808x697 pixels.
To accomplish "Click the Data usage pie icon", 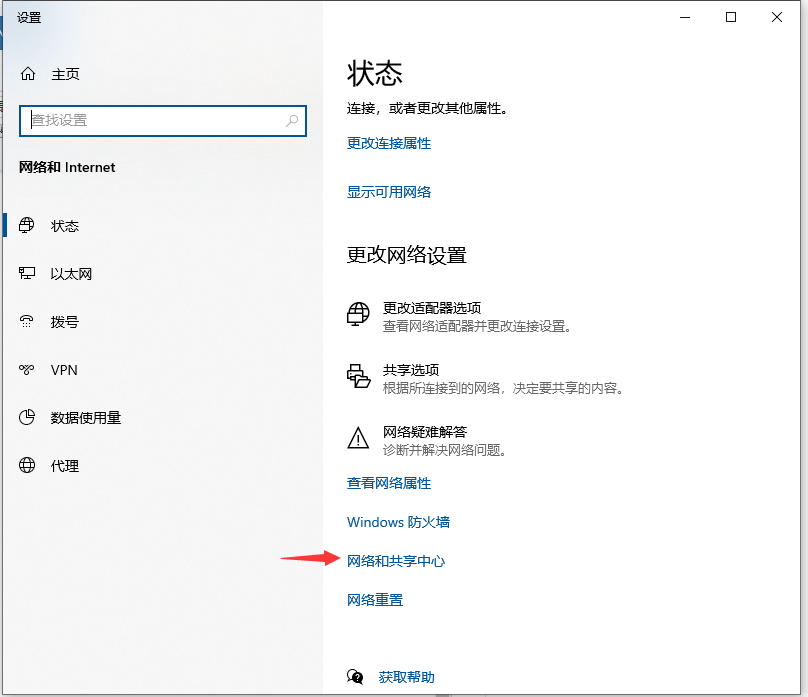I will tap(28, 418).
